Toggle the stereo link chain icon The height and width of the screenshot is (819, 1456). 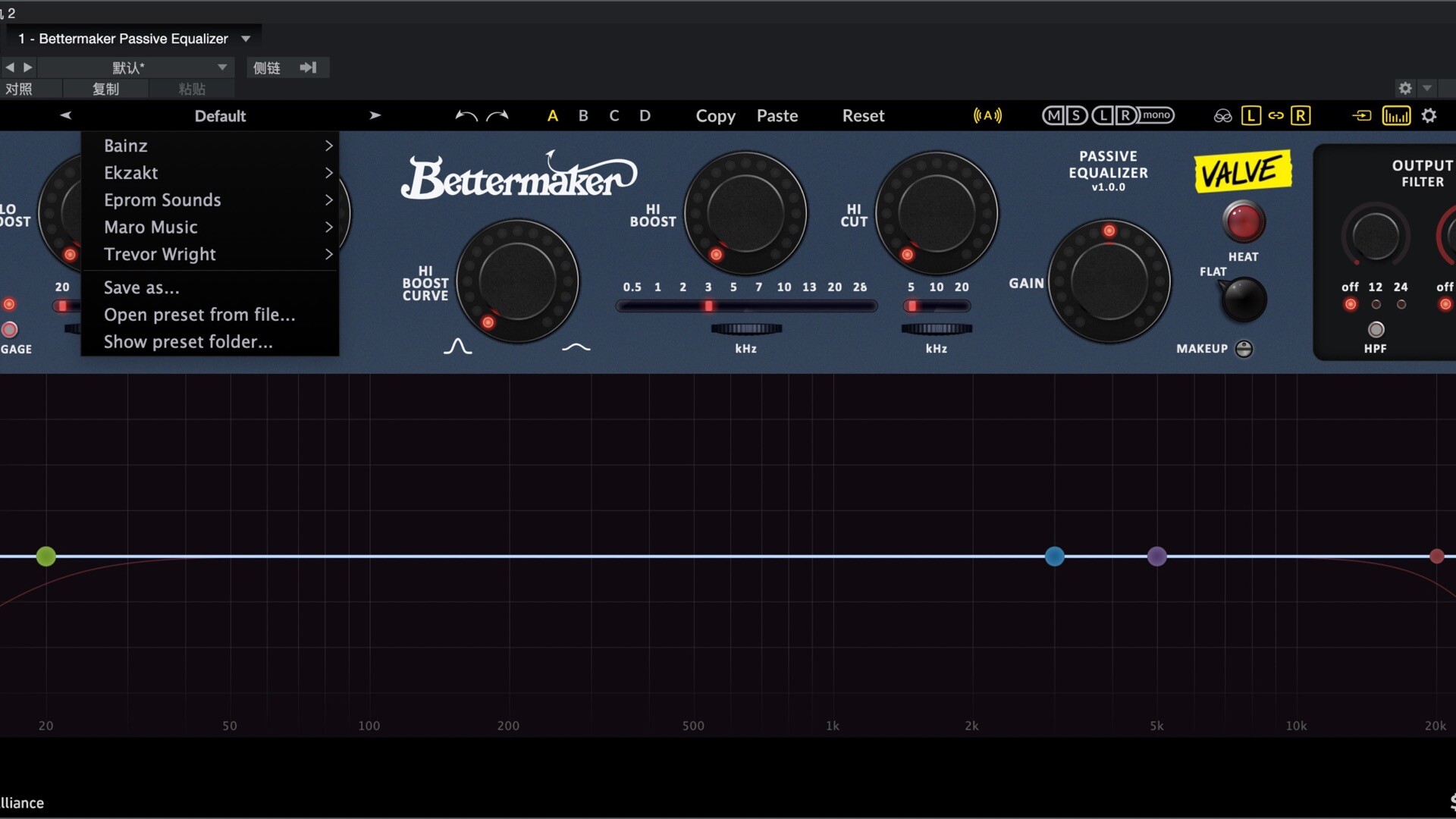tap(1276, 115)
